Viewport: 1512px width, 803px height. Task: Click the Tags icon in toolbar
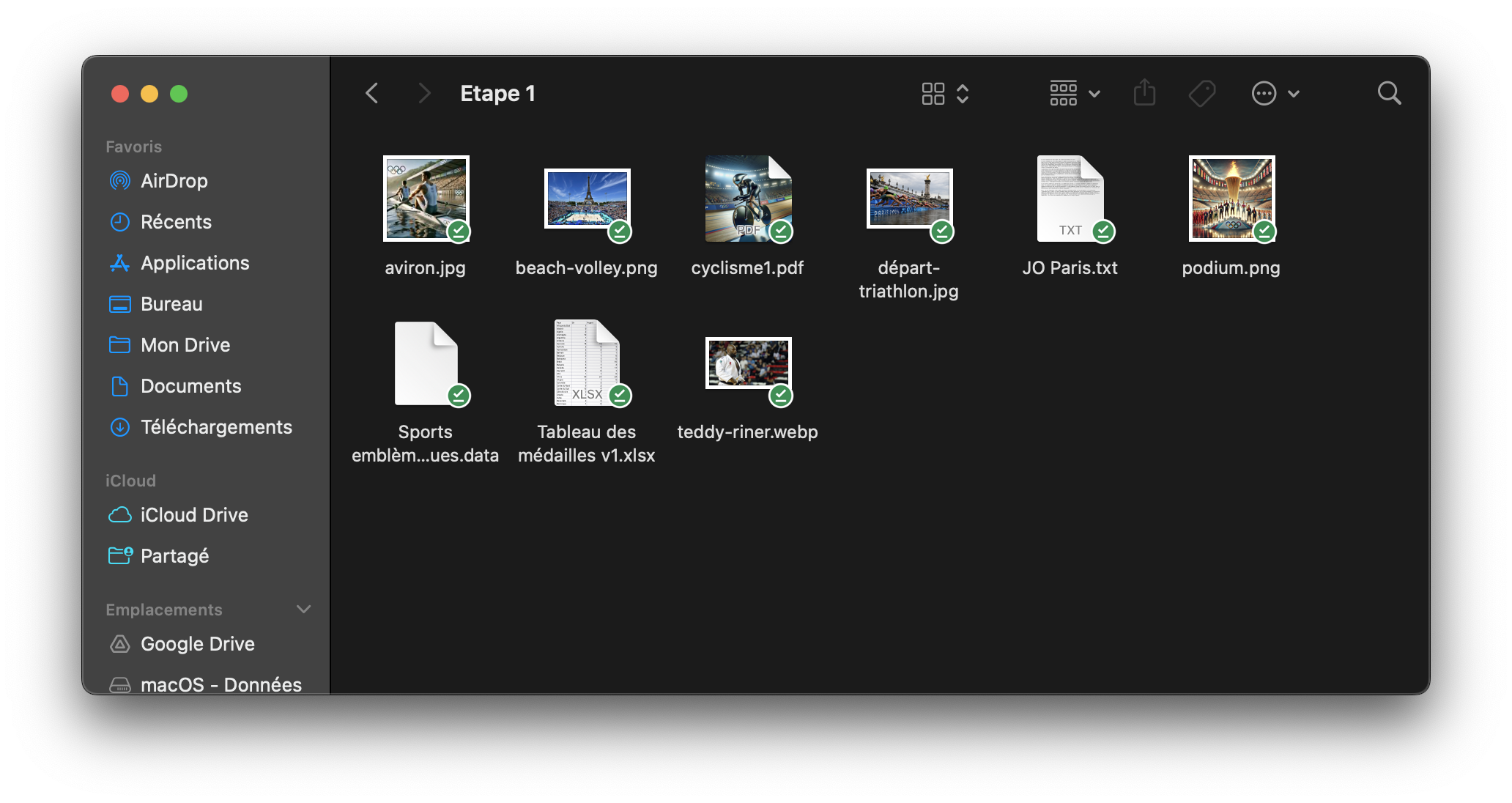coord(1201,93)
